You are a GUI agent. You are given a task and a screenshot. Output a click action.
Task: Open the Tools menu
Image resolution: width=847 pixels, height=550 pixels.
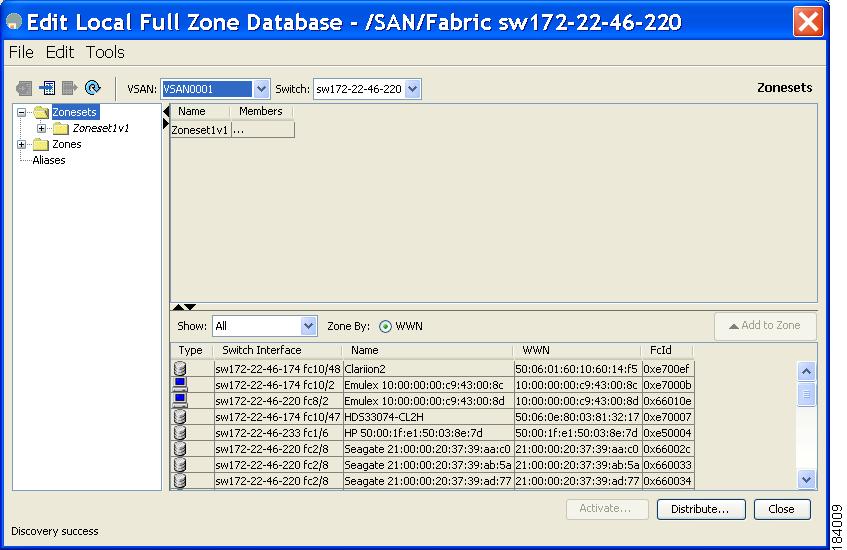click(105, 52)
